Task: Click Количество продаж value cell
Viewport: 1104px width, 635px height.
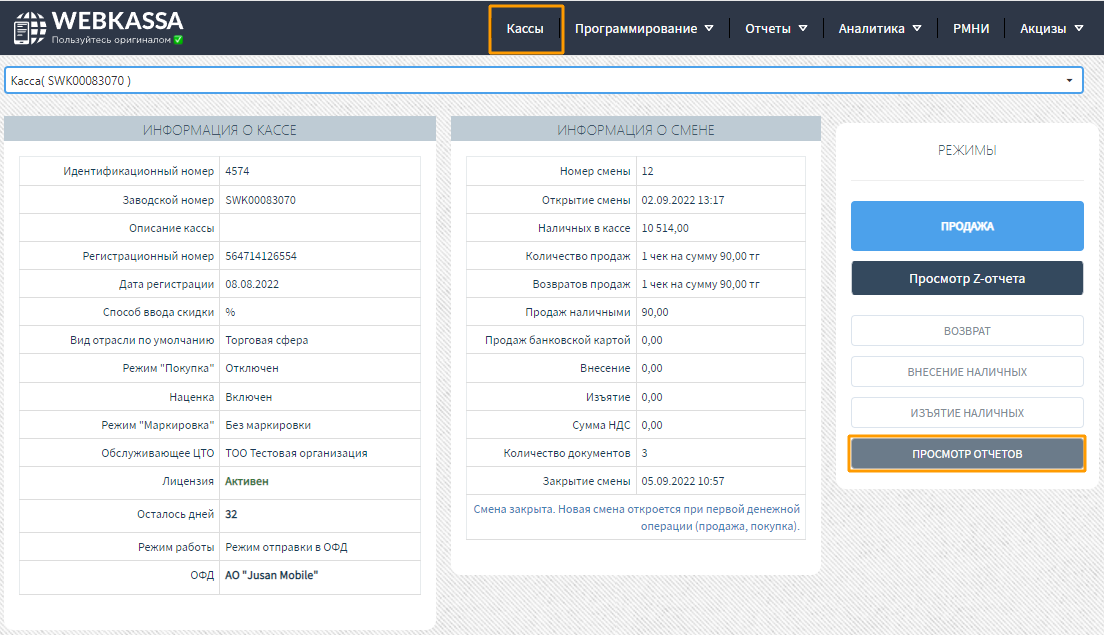Action: pos(720,256)
